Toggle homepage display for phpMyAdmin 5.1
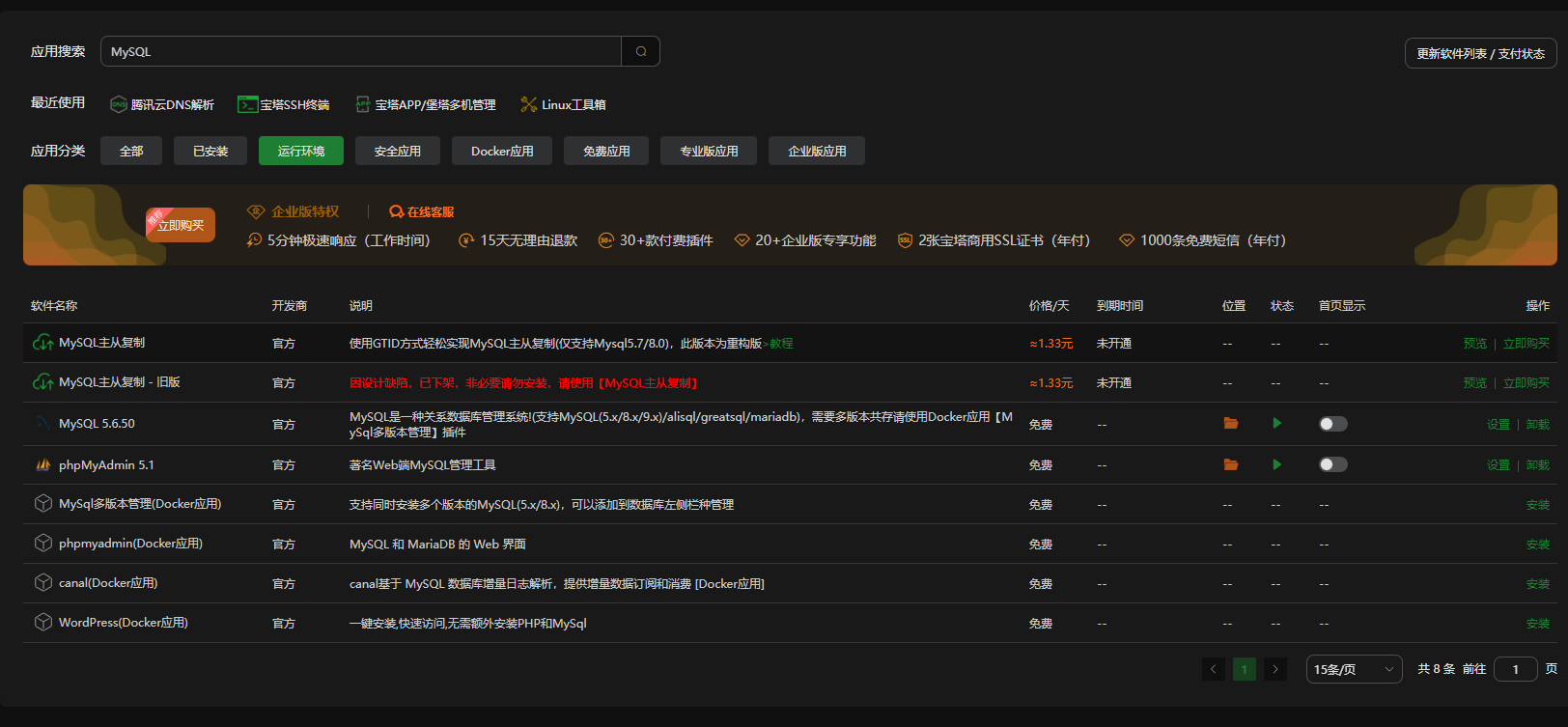This screenshot has height=727, width=1568. [x=1332, y=464]
